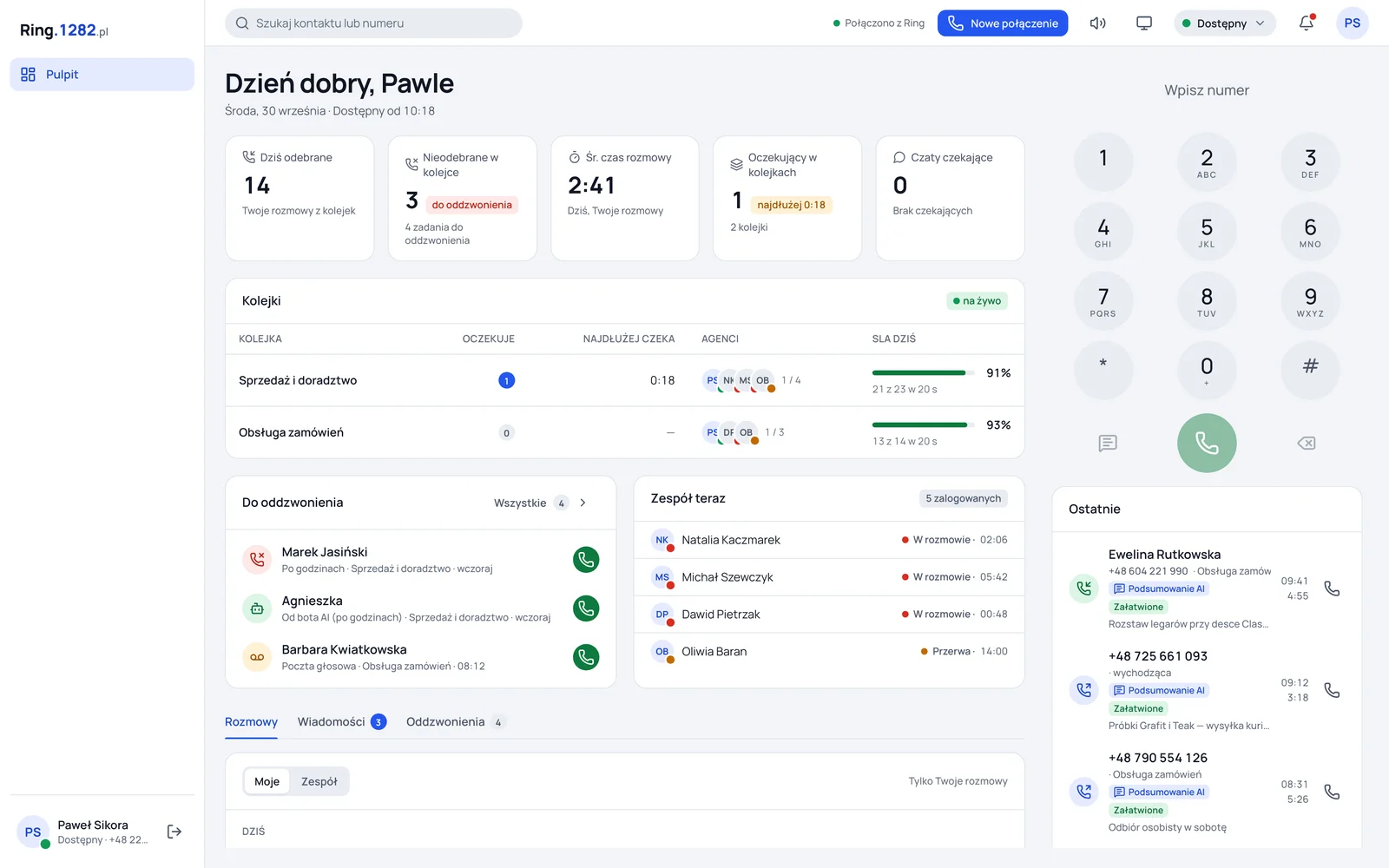Select Oliwia Baran in team list
Screen dimensions: 1389x868
pyautogui.click(x=829, y=652)
